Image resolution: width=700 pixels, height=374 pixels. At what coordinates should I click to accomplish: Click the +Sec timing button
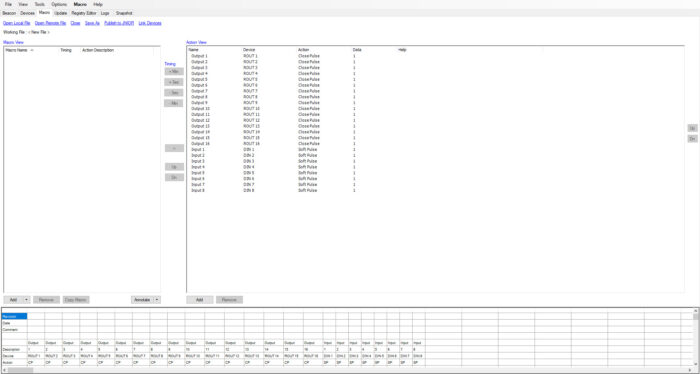[174, 82]
